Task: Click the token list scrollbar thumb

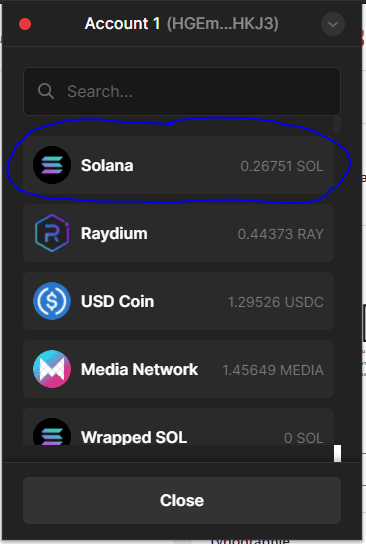Action: 337,125
